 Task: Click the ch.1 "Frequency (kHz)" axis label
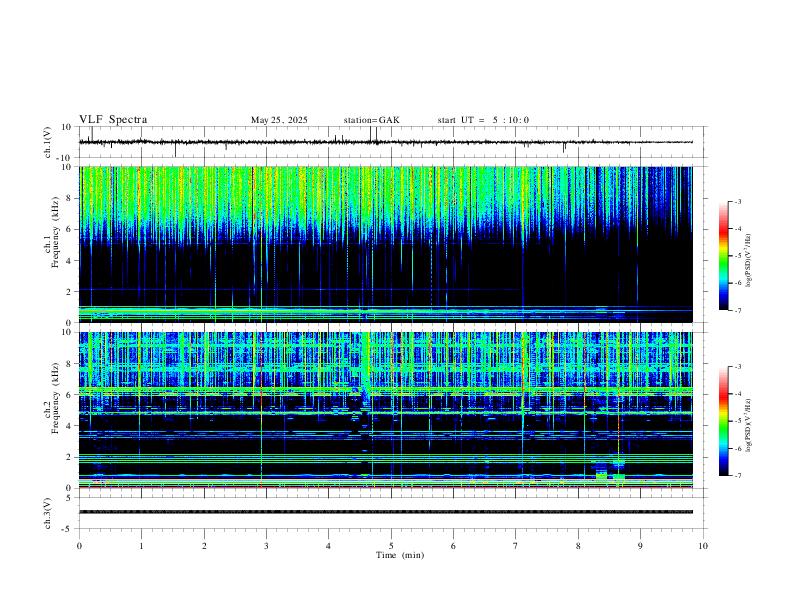[x=55, y=232]
